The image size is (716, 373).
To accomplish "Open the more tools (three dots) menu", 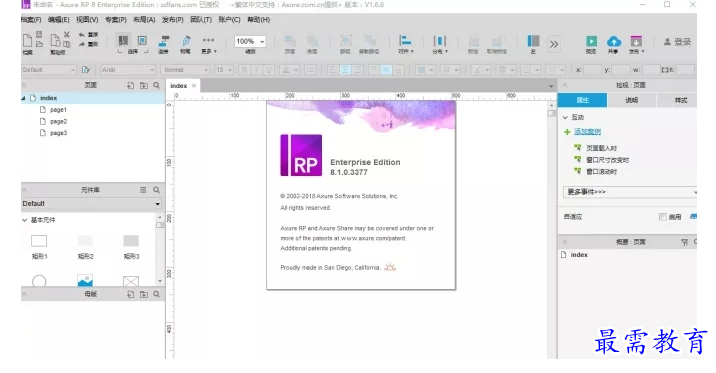I will point(208,40).
